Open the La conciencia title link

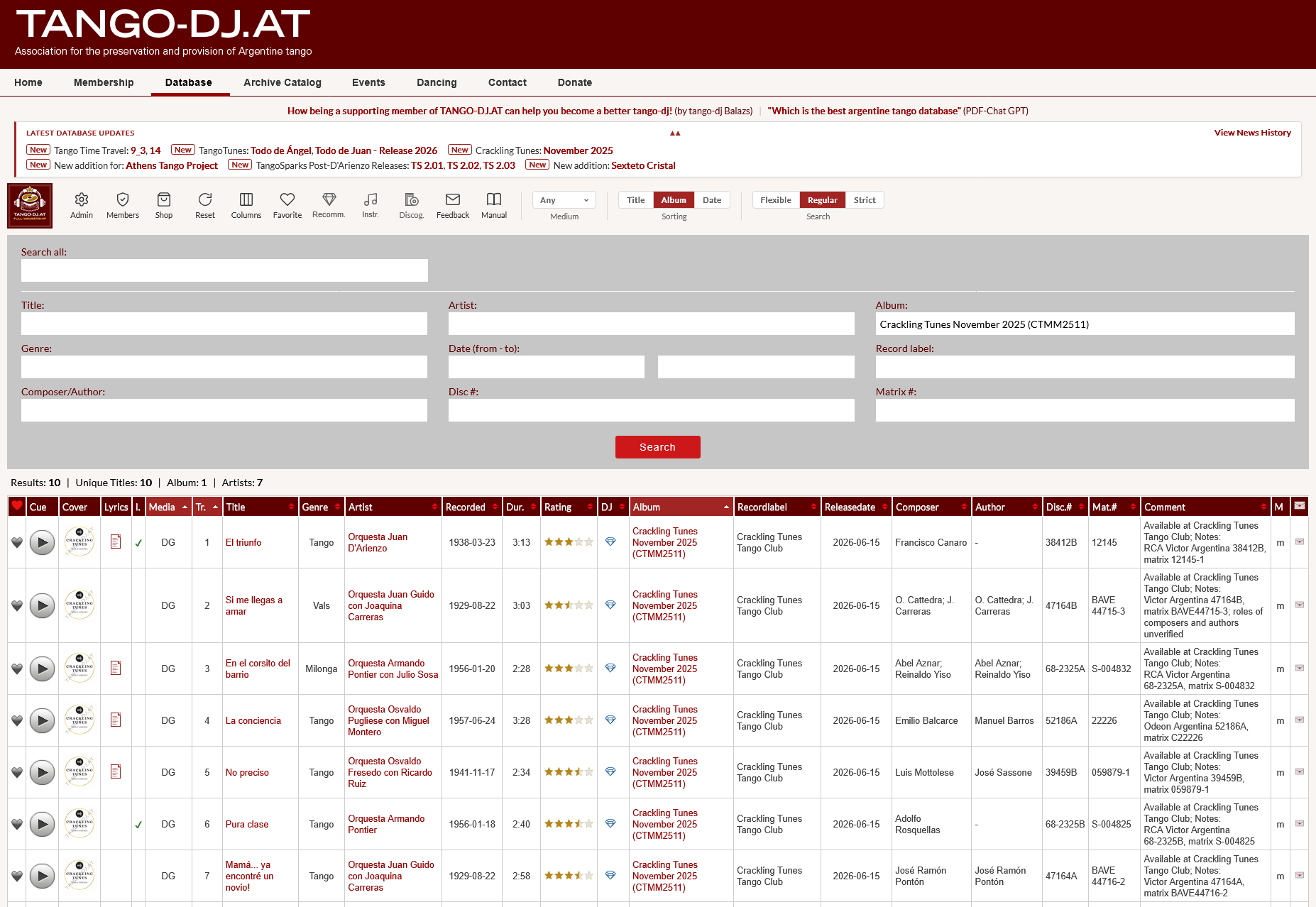253,720
